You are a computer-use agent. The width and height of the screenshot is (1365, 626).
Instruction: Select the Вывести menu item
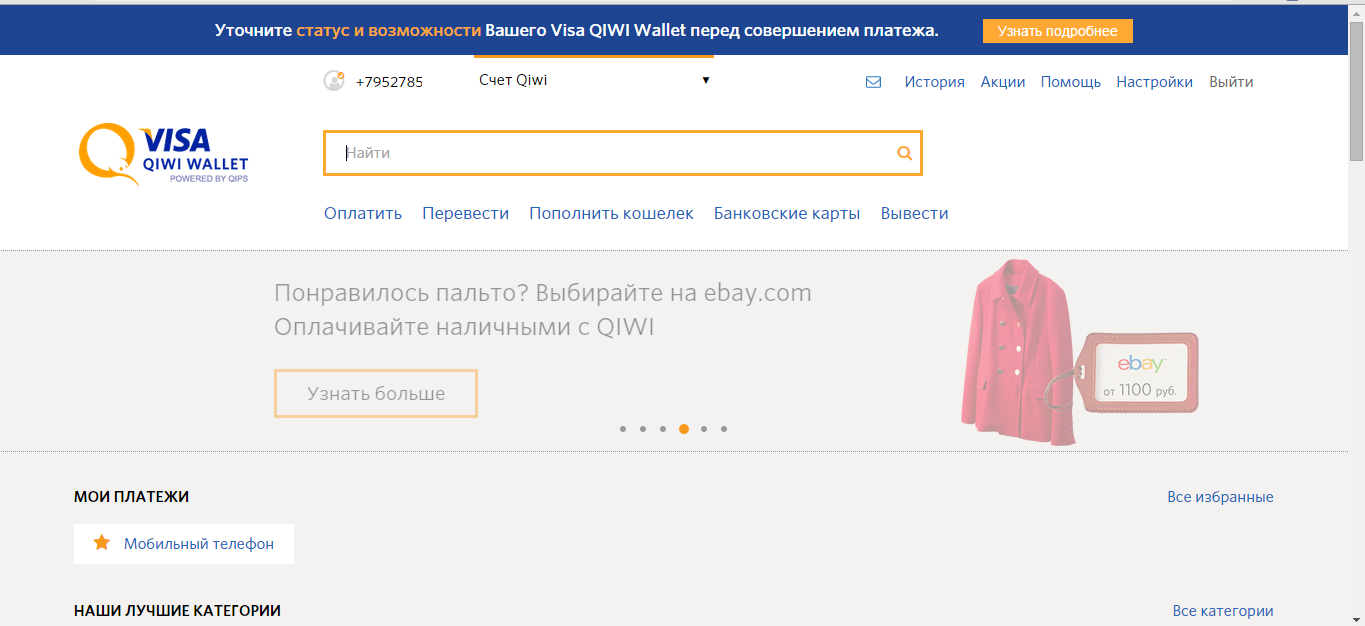click(x=914, y=213)
